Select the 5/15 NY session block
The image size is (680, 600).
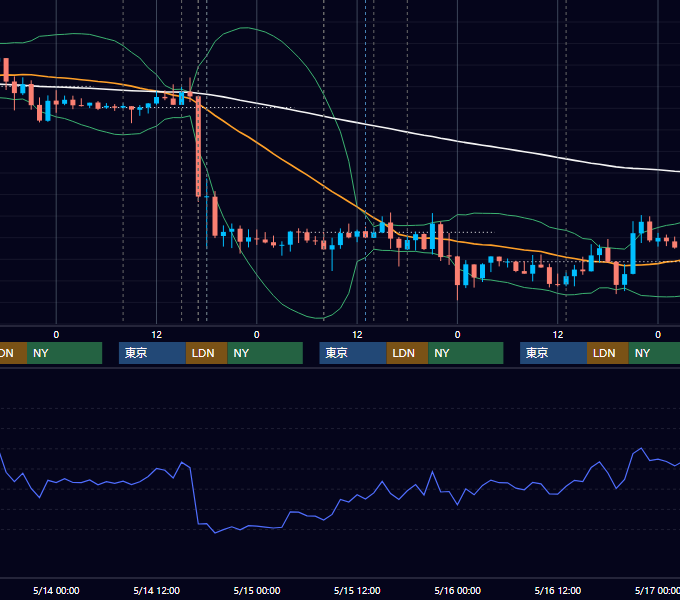(466, 353)
